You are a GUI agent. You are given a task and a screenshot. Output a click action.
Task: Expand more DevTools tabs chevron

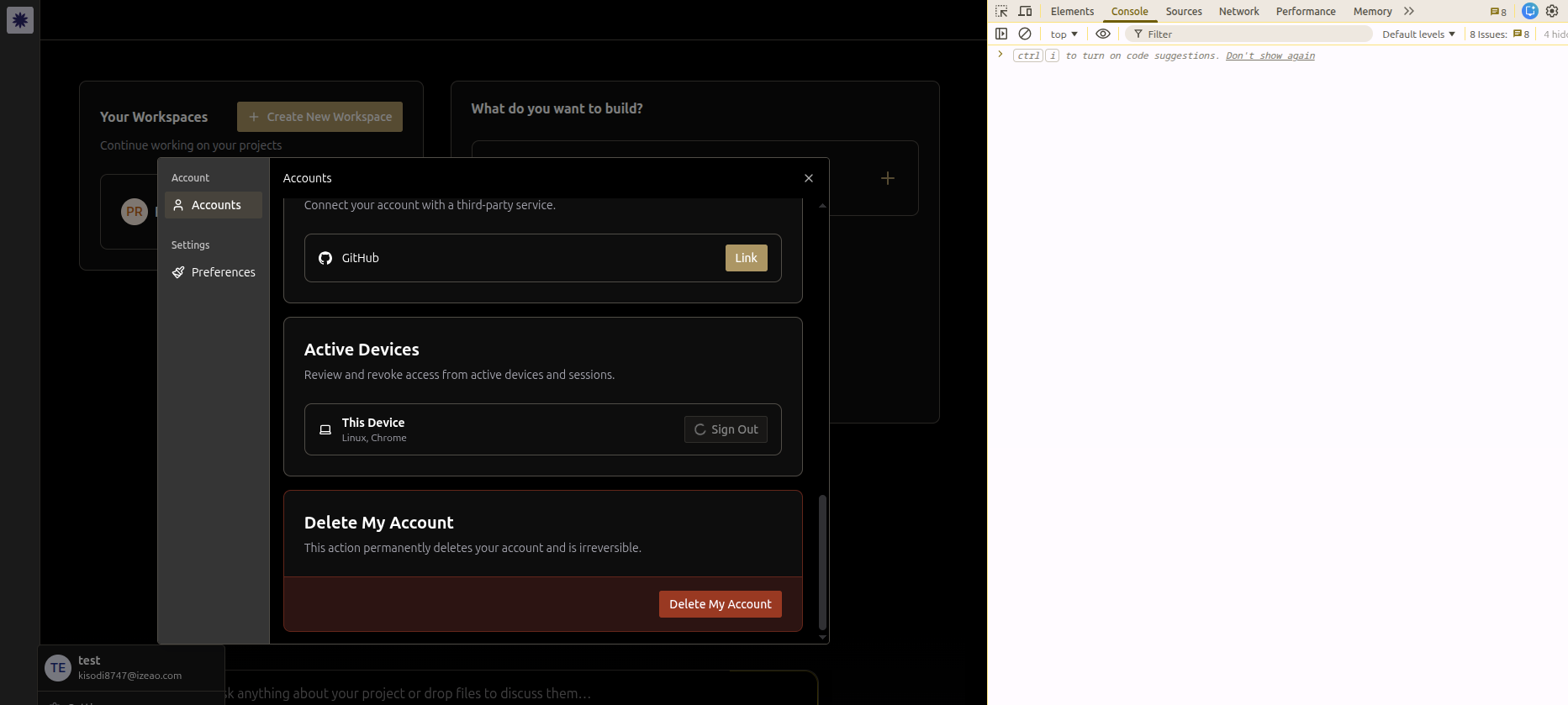1409,11
